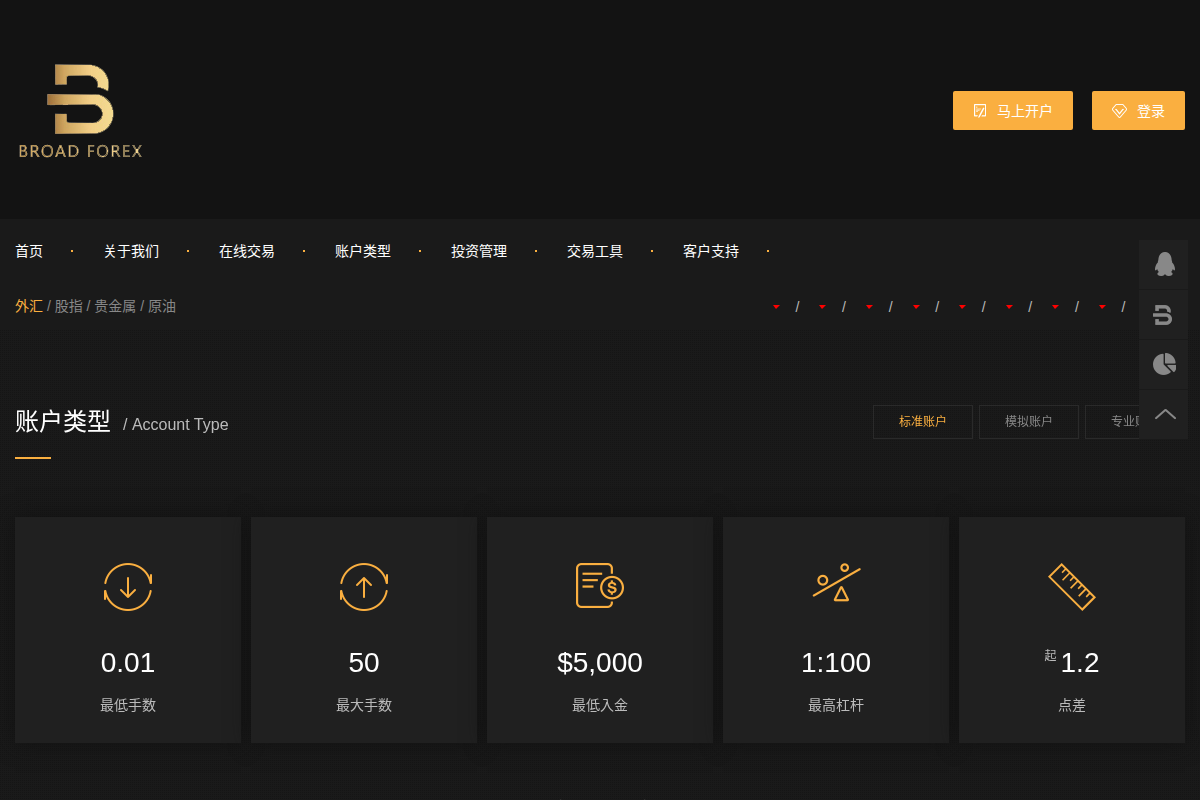The height and width of the screenshot is (800, 1200).
Task: Select the 贵金属 category link
Action: [115, 306]
